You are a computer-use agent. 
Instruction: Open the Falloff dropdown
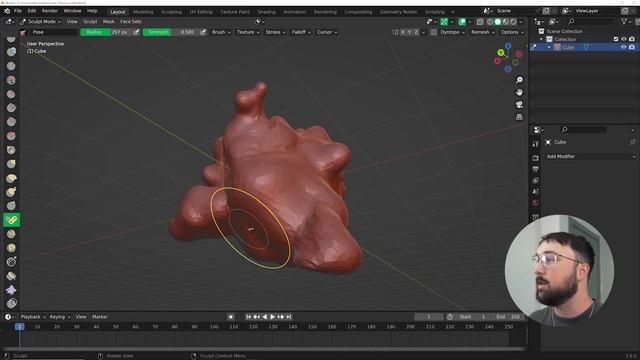click(301, 32)
